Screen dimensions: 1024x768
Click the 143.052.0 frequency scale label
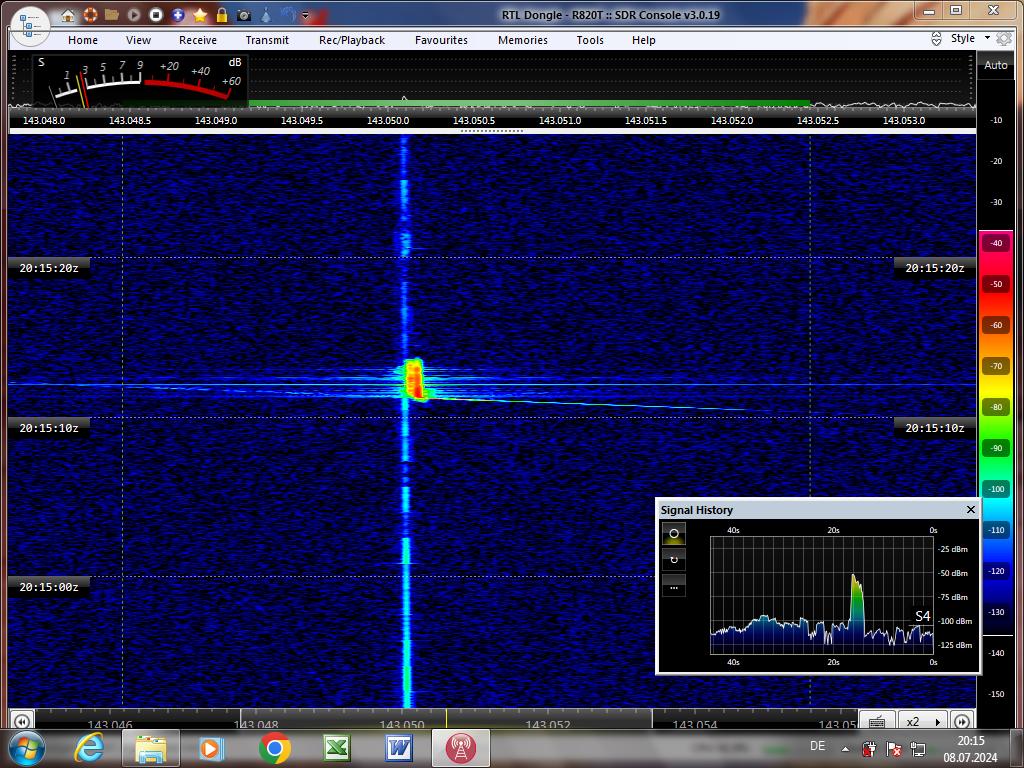coord(732,121)
